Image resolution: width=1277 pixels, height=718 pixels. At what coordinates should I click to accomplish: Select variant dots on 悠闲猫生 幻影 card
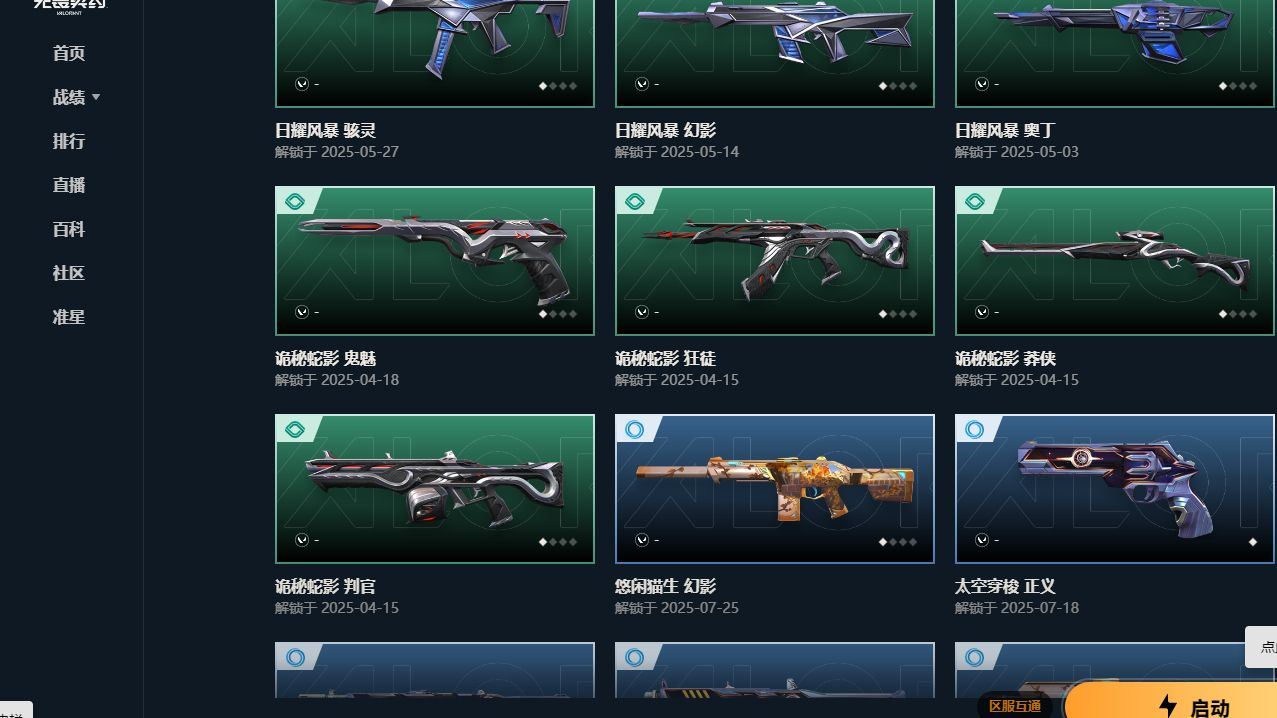point(898,541)
